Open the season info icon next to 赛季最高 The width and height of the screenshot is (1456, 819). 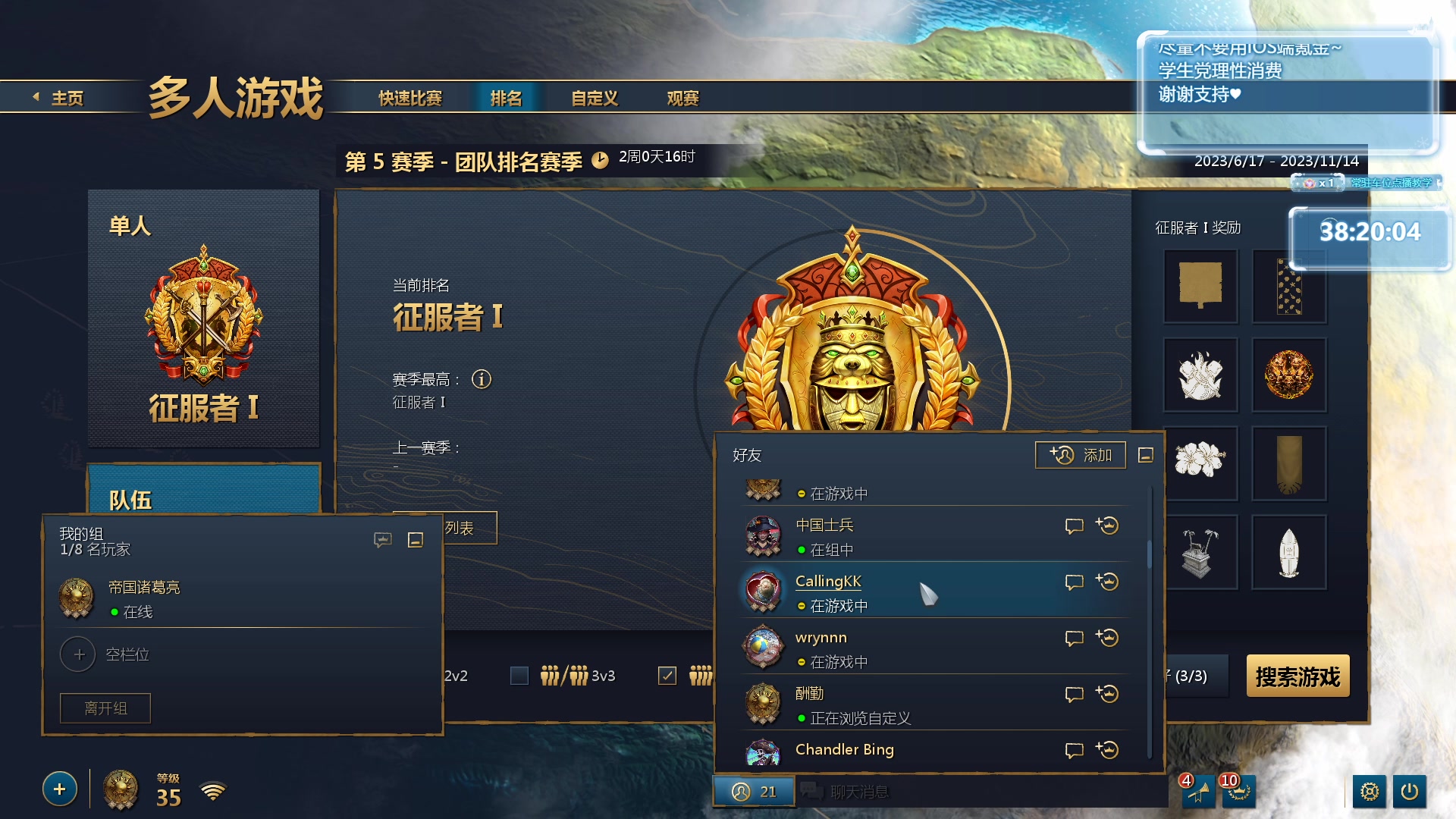[482, 379]
